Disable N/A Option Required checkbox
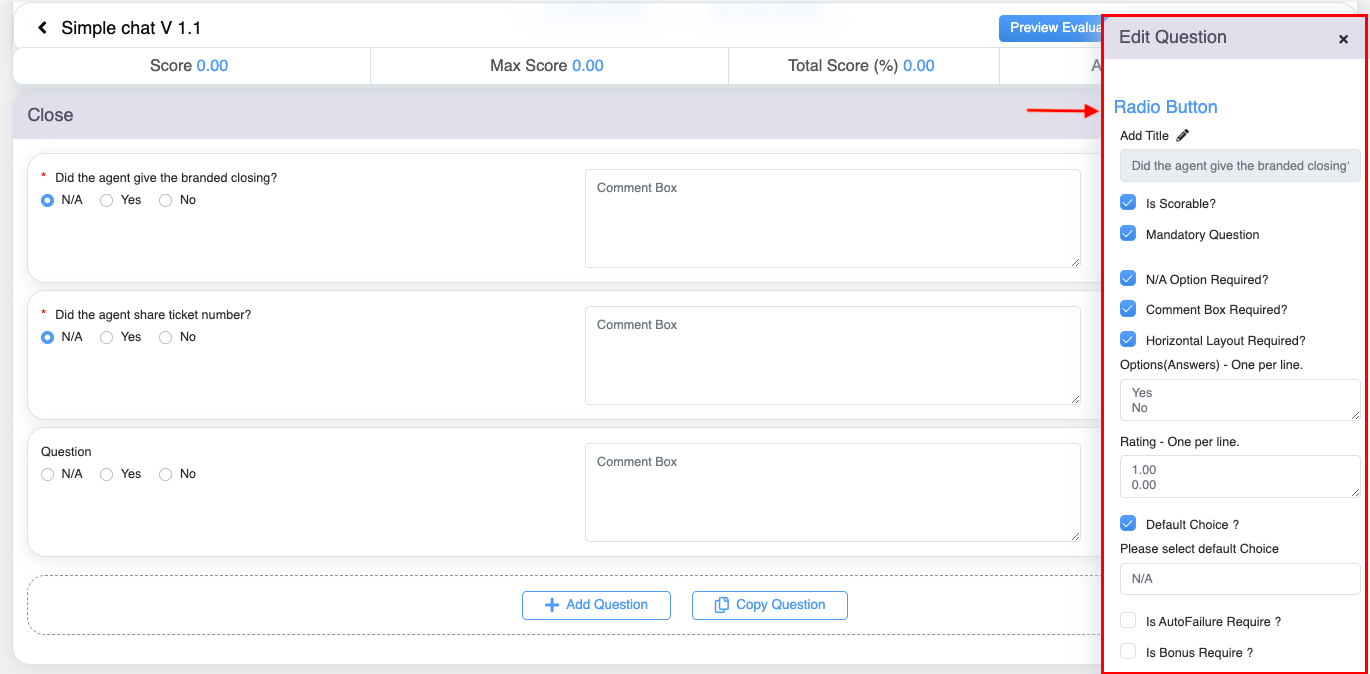This screenshot has width=1370, height=674. pos(1128,279)
